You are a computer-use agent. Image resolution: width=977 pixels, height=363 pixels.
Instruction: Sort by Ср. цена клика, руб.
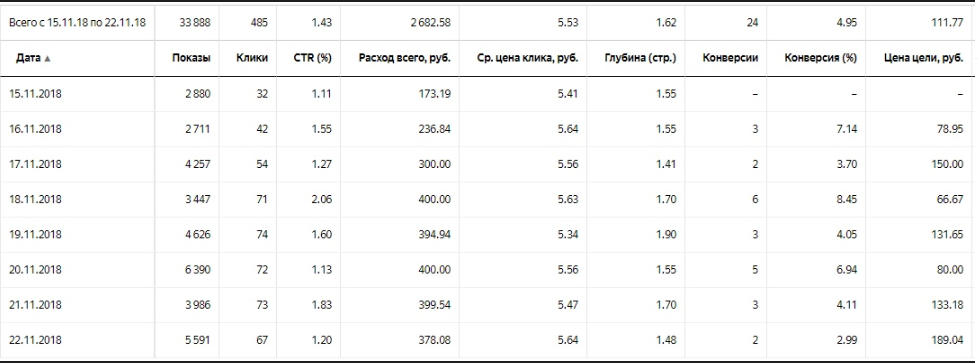531,58
